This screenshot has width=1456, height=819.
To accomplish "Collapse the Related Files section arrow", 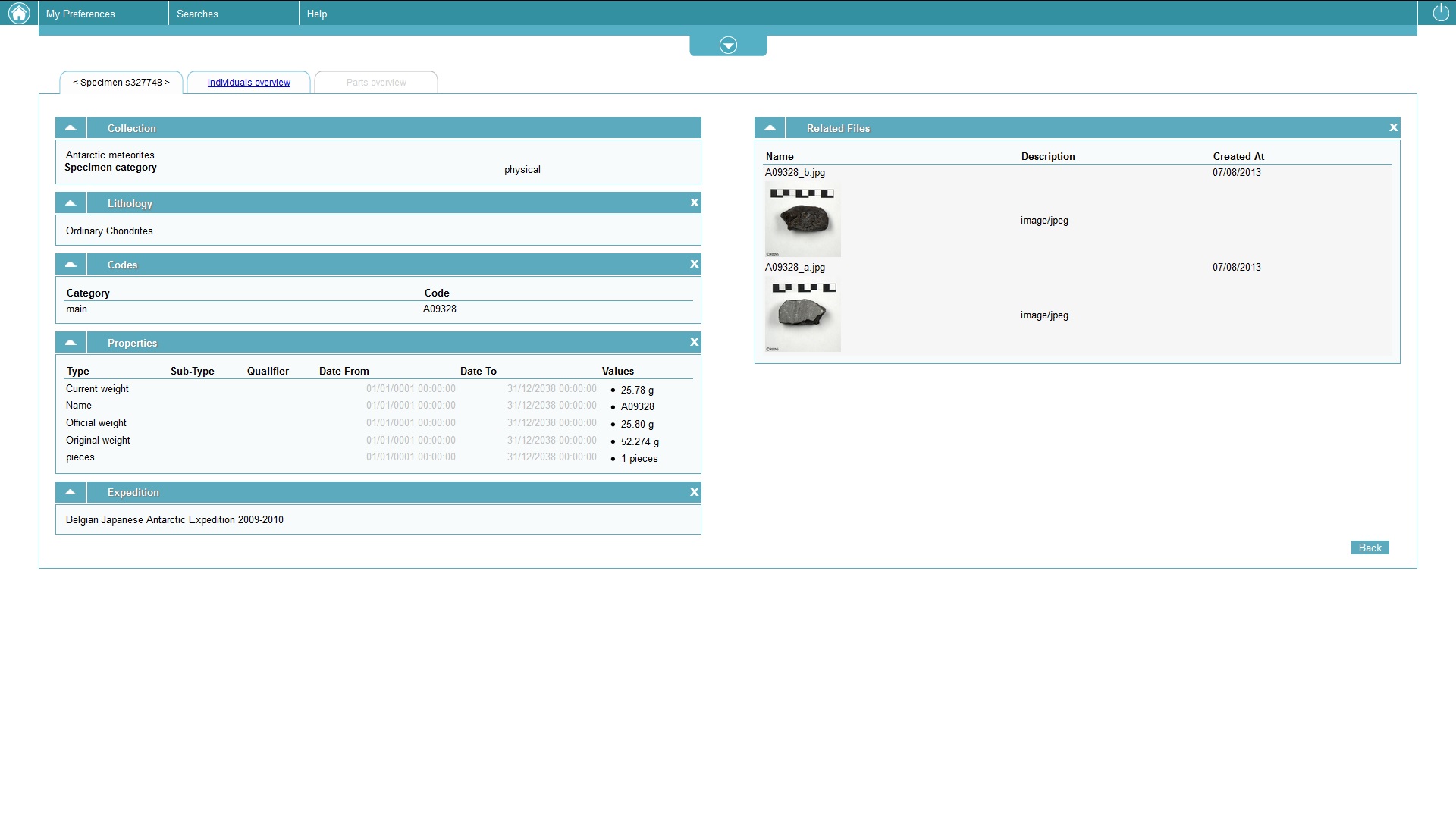I will pyautogui.click(x=770, y=128).
